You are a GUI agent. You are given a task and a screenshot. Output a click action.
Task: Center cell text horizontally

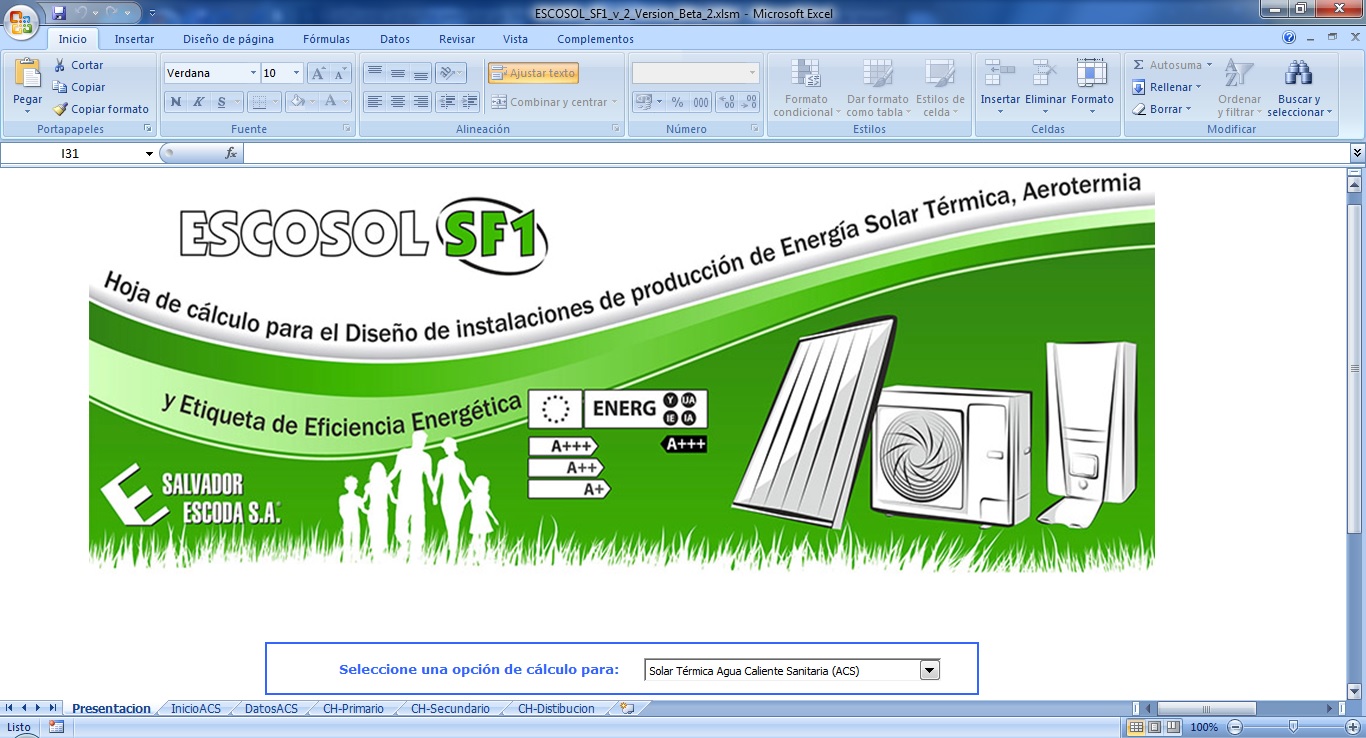pyautogui.click(x=397, y=101)
